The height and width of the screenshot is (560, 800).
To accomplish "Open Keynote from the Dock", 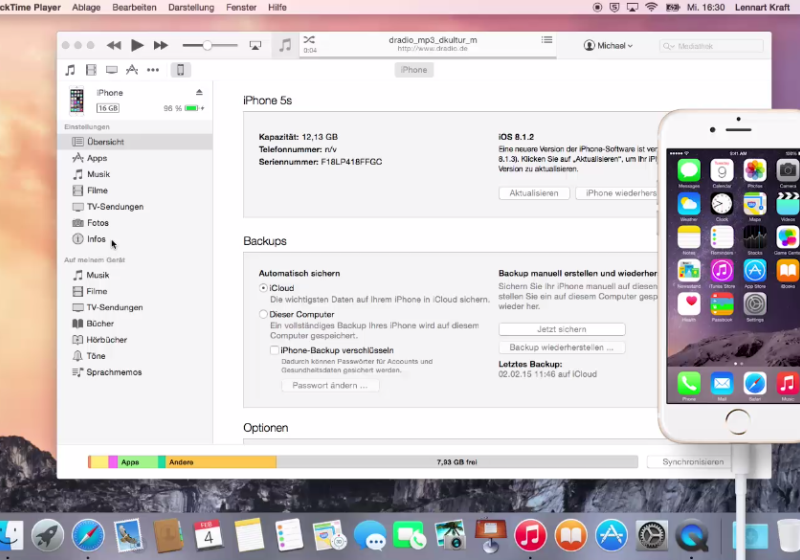I will [x=490, y=535].
